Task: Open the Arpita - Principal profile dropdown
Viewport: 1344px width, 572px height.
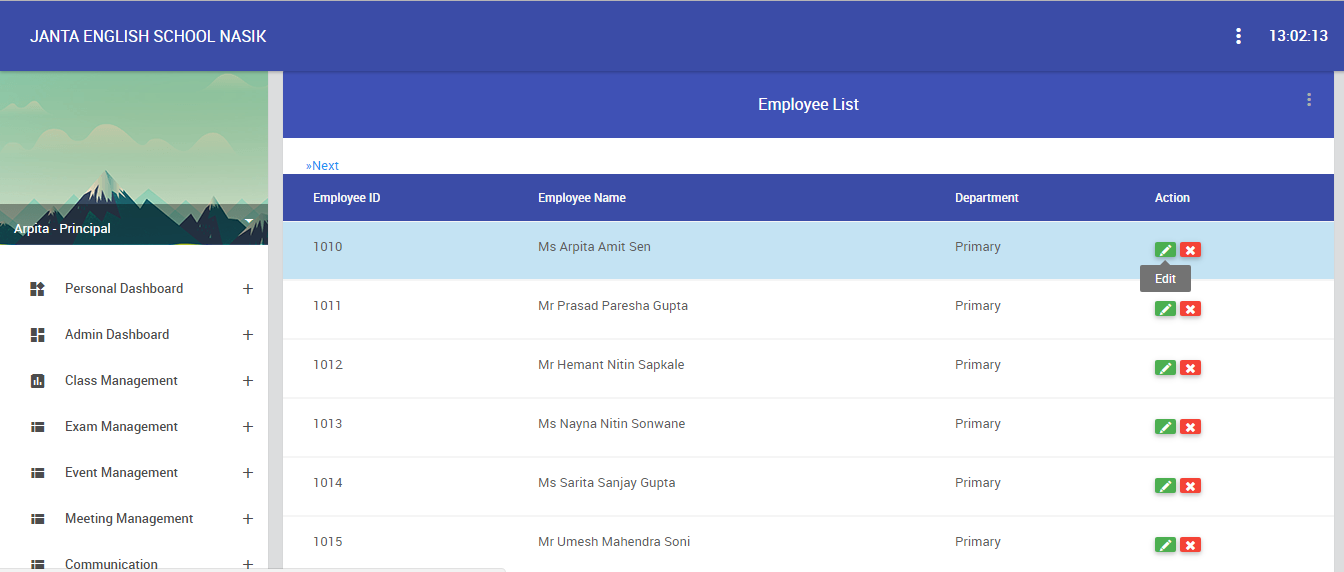Action: tap(248, 221)
